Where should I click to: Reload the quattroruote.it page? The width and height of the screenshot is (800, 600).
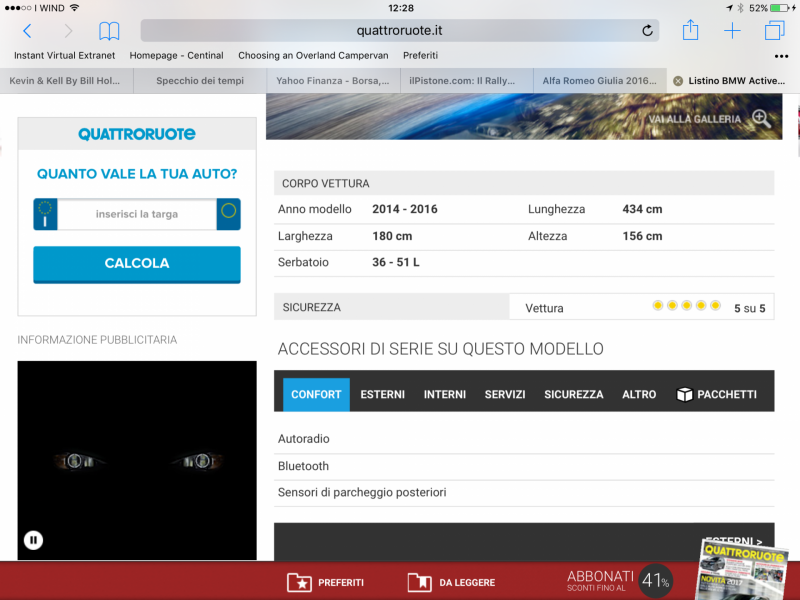pos(647,31)
